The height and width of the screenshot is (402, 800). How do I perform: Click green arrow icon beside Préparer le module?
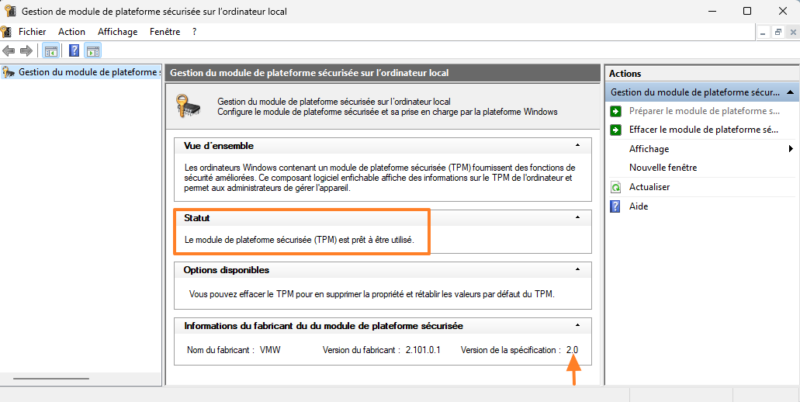(x=616, y=111)
